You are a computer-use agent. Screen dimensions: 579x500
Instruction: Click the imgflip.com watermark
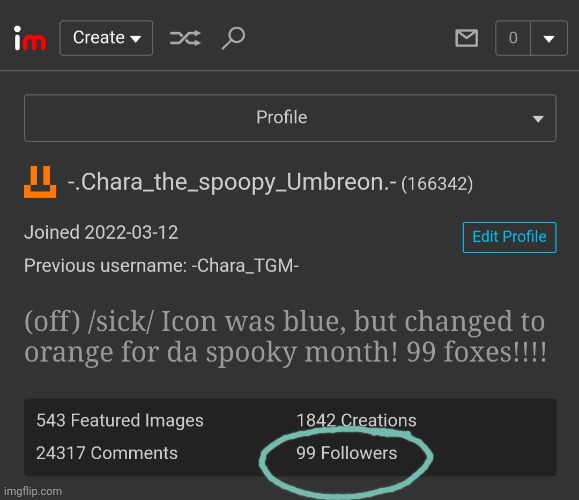pyautogui.click(x=33, y=492)
